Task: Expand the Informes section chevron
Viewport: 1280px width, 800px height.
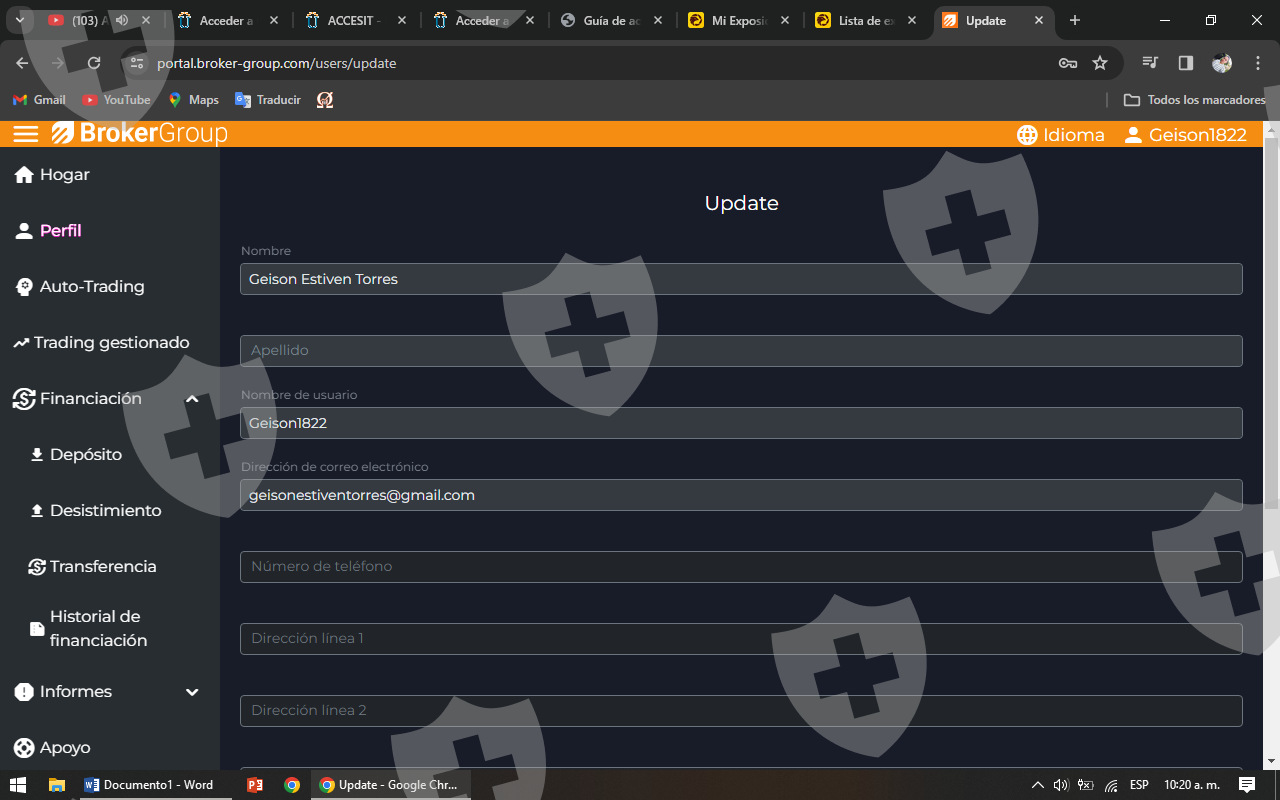Action: [192, 692]
